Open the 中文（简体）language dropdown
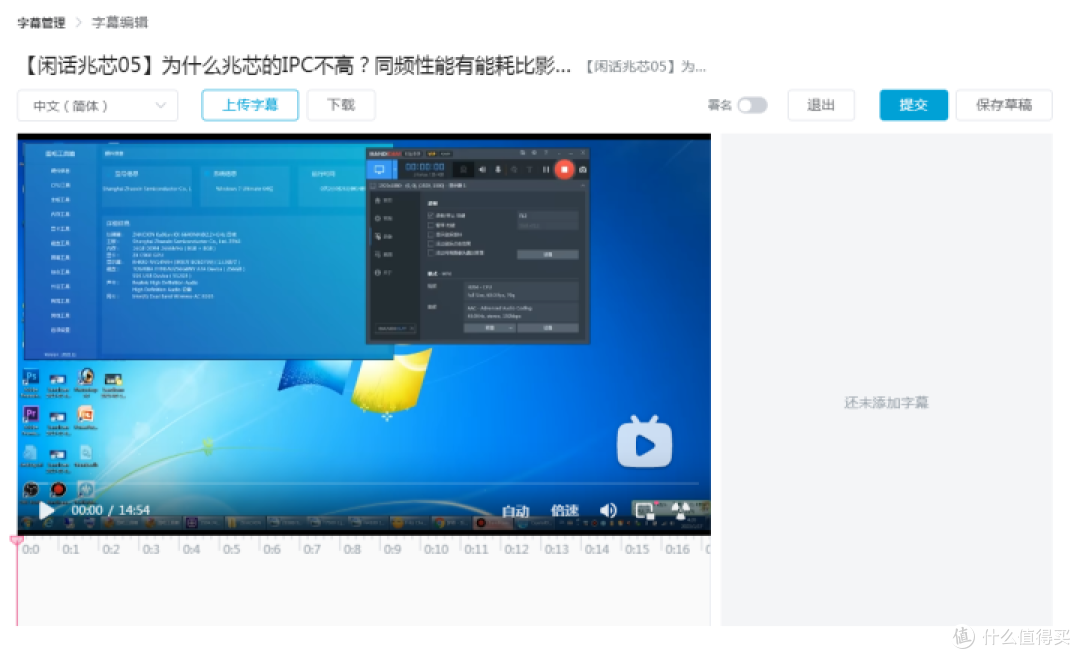This screenshot has width=1080, height=659. point(98,105)
